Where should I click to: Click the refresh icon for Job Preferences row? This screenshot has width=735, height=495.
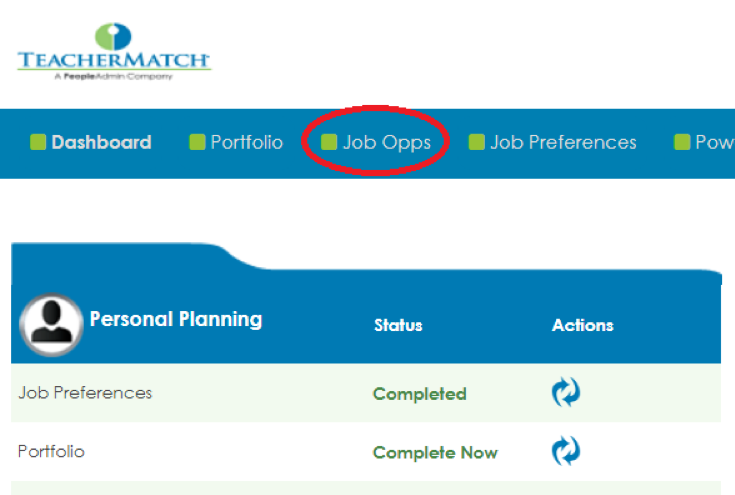[x=566, y=393]
